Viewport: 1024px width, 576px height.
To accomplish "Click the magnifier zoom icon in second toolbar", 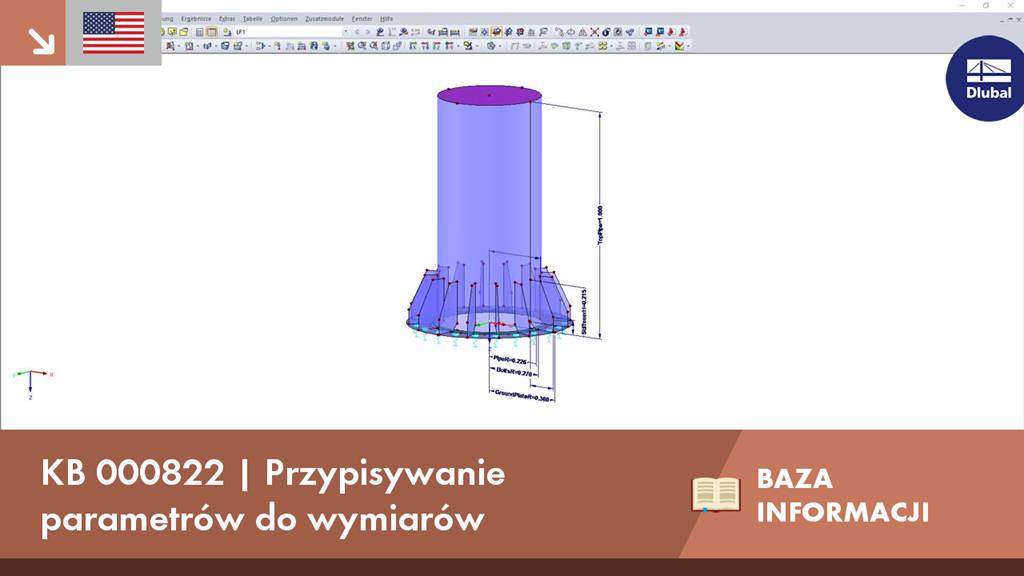I will pyautogui.click(x=362, y=46).
